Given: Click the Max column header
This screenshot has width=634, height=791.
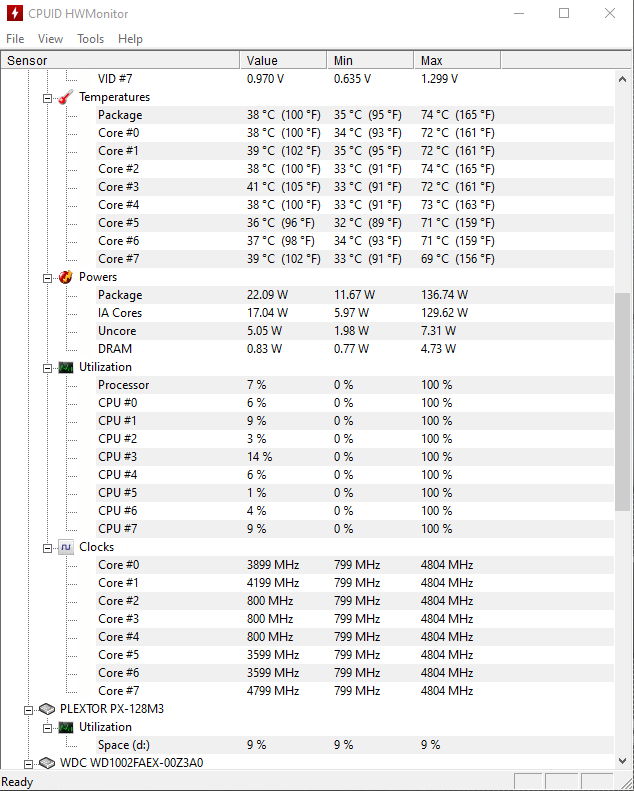Looking at the screenshot, I should coord(456,61).
